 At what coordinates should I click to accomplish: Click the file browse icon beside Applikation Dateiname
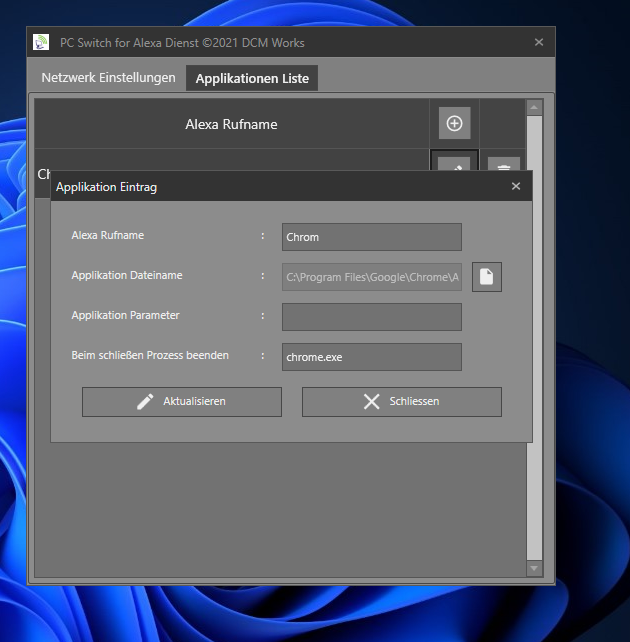pos(487,277)
